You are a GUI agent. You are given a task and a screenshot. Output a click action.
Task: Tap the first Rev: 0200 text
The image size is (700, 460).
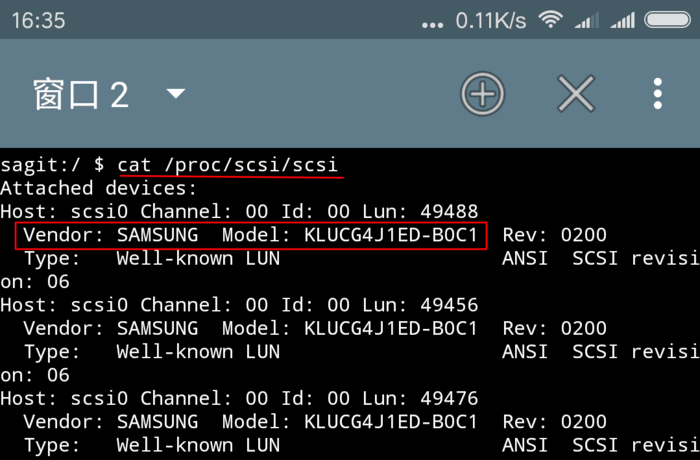pyautogui.click(x=554, y=236)
